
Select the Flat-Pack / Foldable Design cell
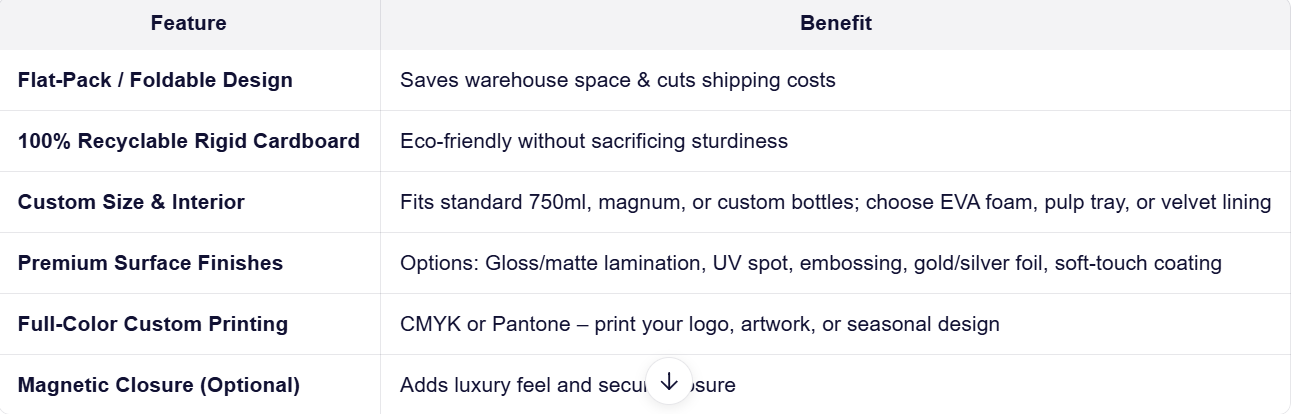click(x=155, y=80)
